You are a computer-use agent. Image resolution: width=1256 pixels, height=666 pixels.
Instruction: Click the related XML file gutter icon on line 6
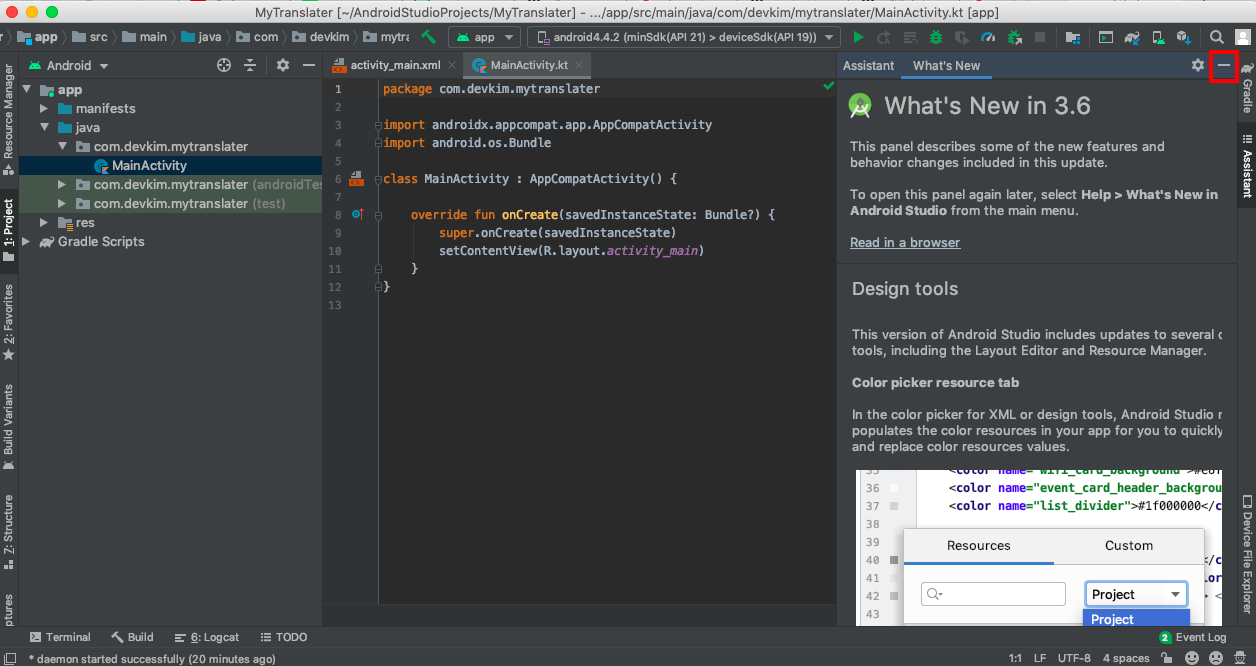click(354, 178)
